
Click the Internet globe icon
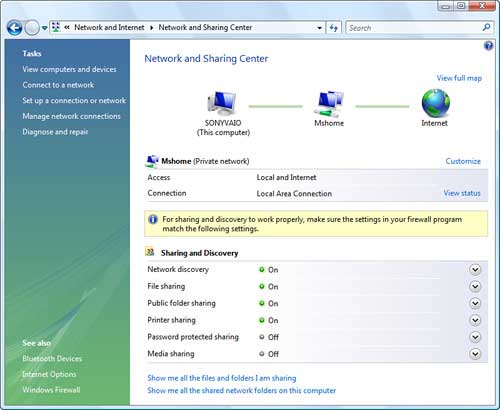(x=435, y=103)
